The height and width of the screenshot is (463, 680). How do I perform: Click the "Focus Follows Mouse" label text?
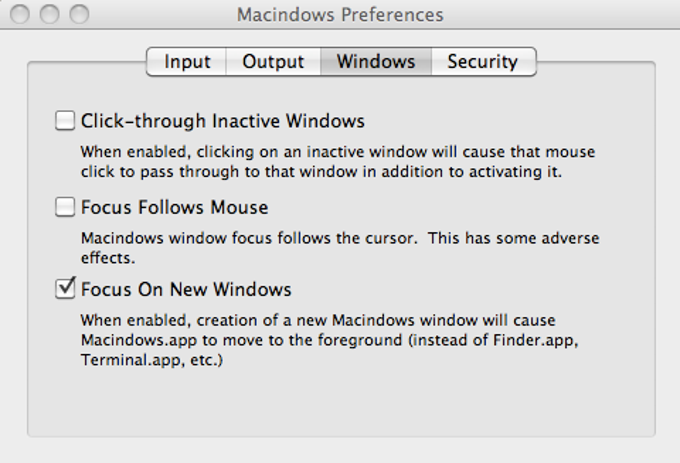(174, 208)
